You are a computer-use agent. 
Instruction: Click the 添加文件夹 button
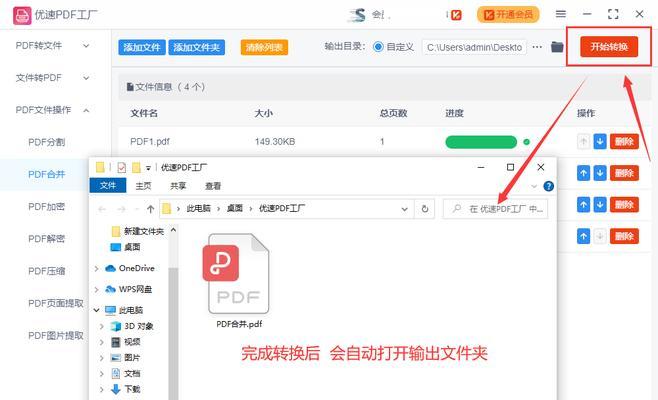pos(197,47)
